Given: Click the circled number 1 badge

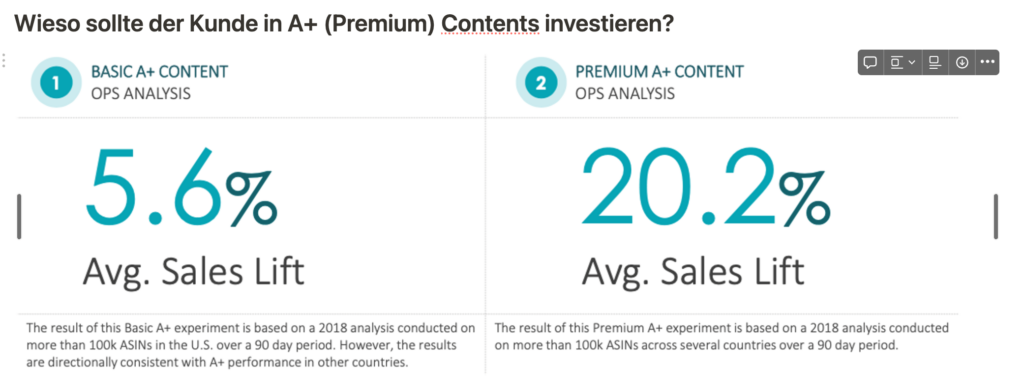Looking at the screenshot, I should [56, 82].
